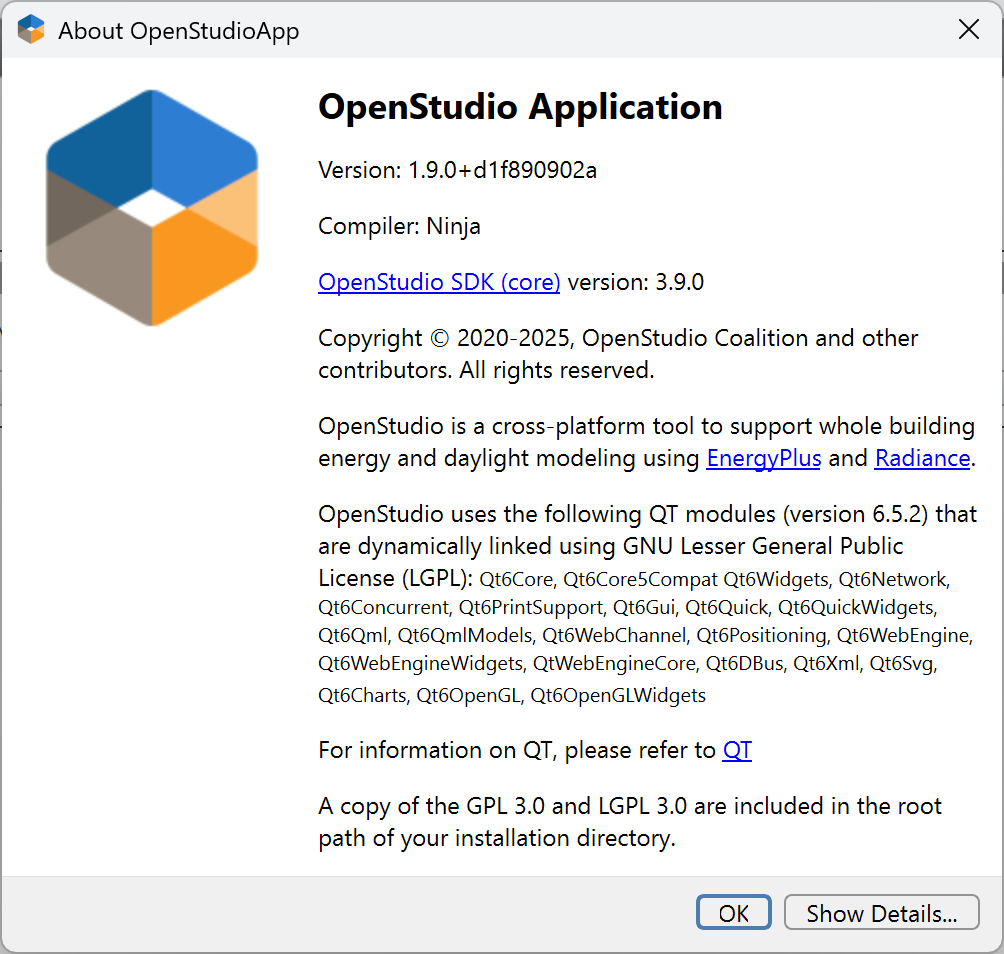The height and width of the screenshot is (954, 1004).
Task: Click the small OpenStudio title bar icon
Action: point(31,30)
